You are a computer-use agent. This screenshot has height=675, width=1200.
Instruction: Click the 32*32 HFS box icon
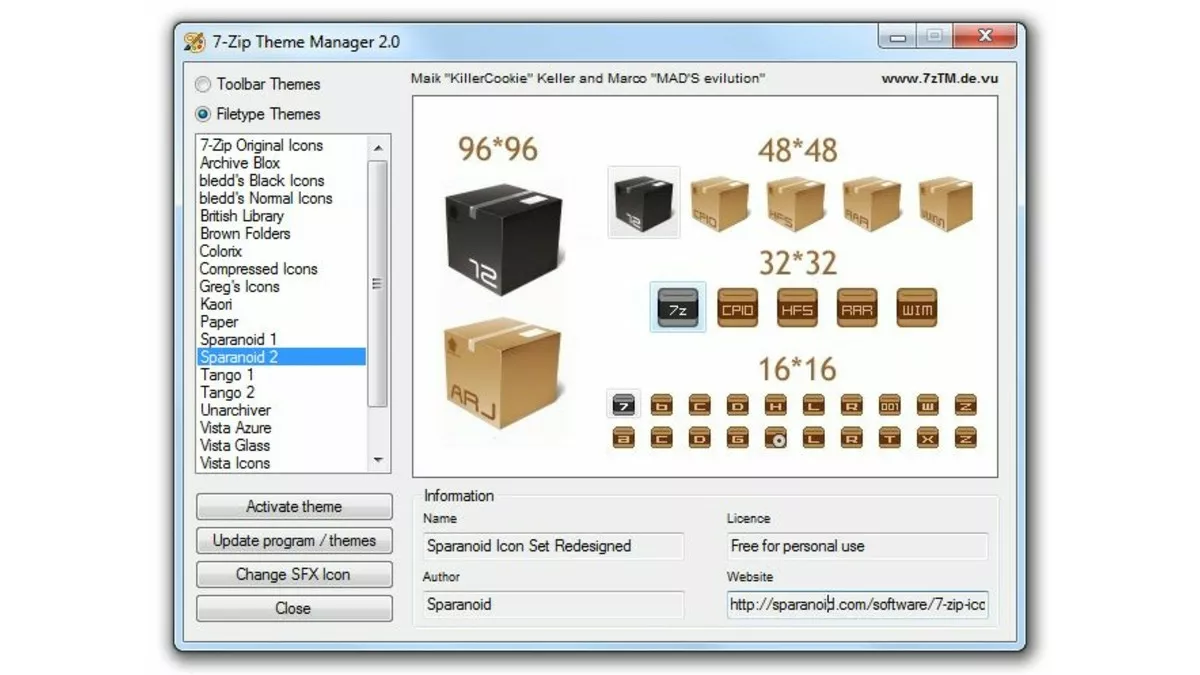[797, 307]
